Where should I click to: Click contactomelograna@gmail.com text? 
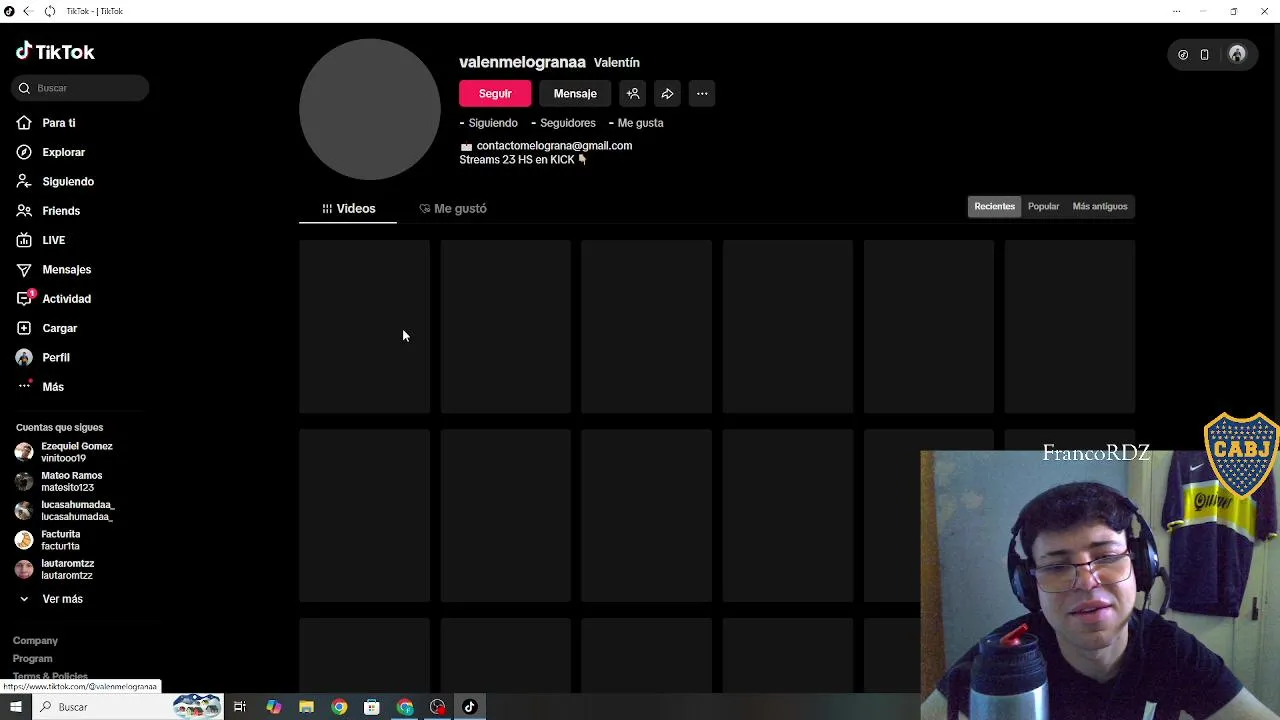click(x=554, y=145)
